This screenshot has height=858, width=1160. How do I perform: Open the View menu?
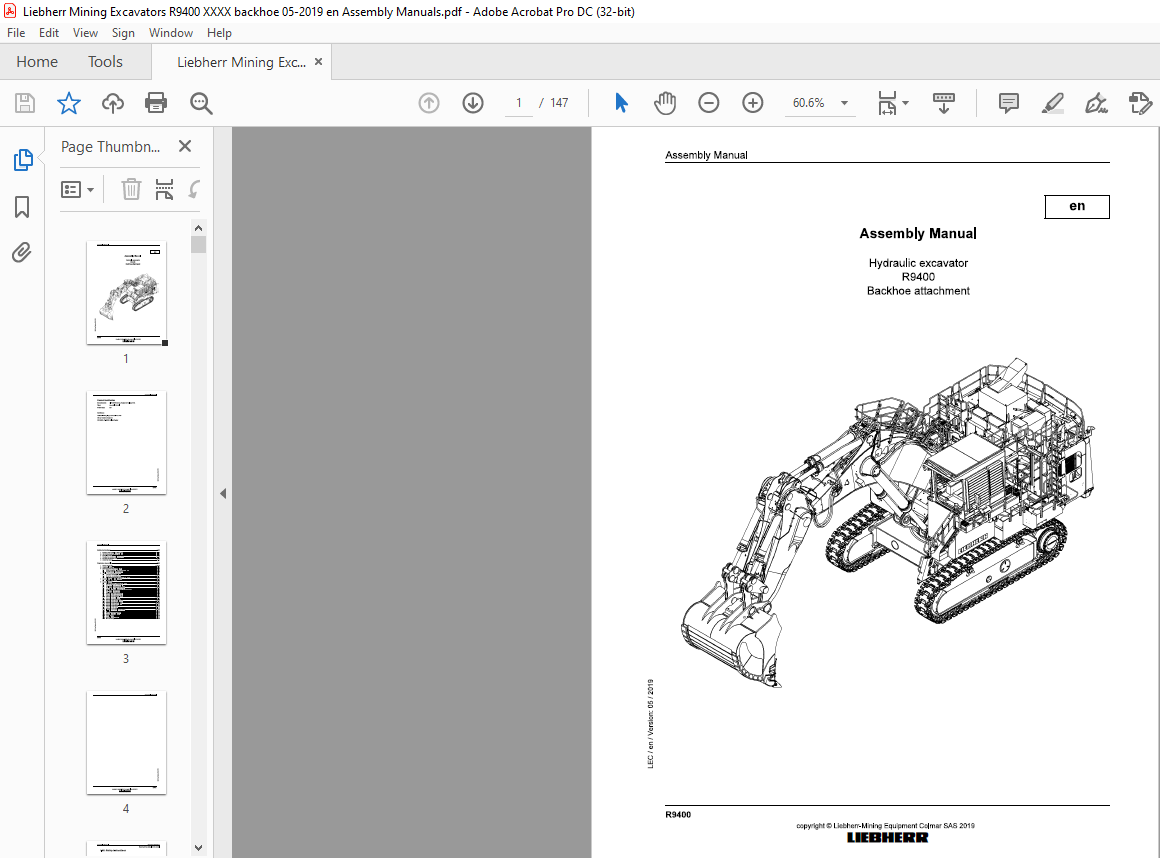point(85,33)
